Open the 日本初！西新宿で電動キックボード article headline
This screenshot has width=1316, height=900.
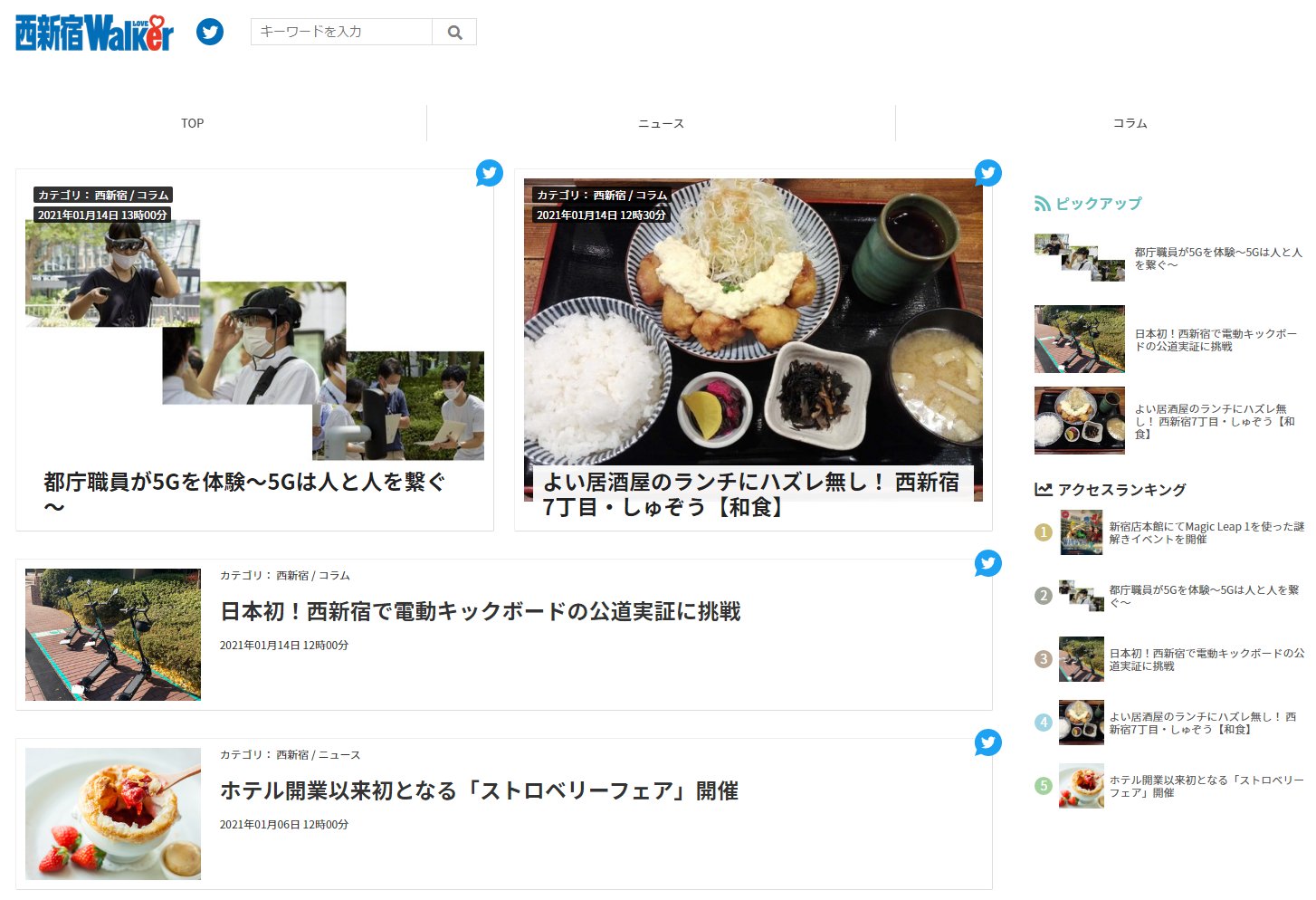click(x=480, y=612)
